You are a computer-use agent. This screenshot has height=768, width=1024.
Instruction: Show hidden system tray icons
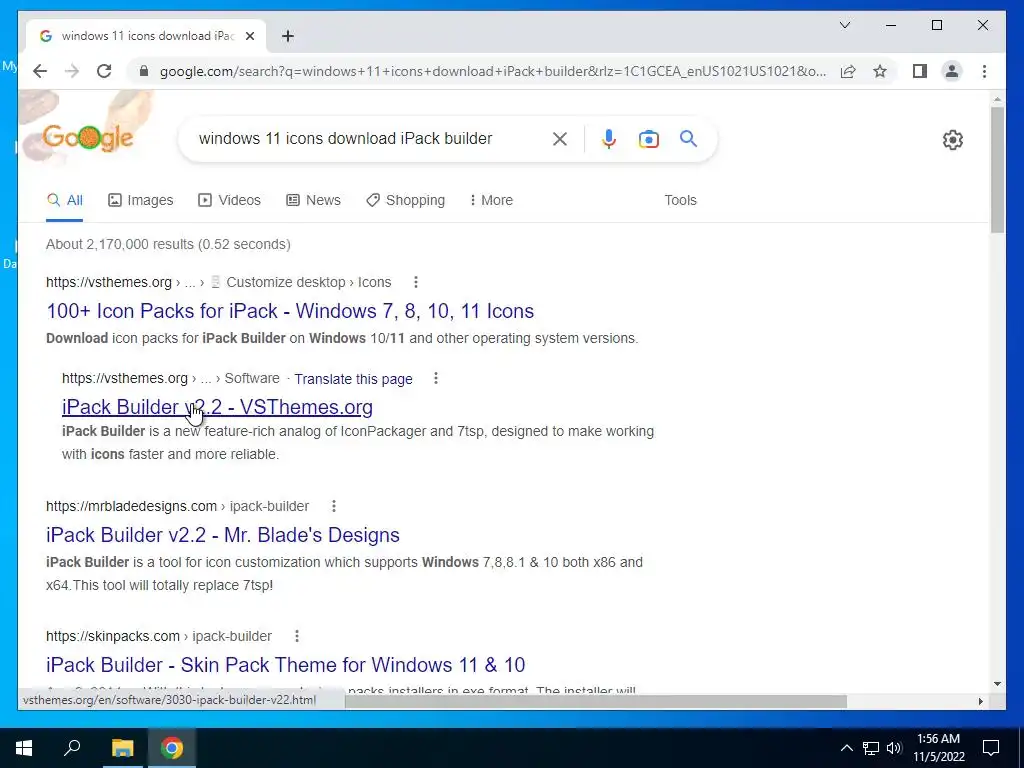tap(846, 748)
